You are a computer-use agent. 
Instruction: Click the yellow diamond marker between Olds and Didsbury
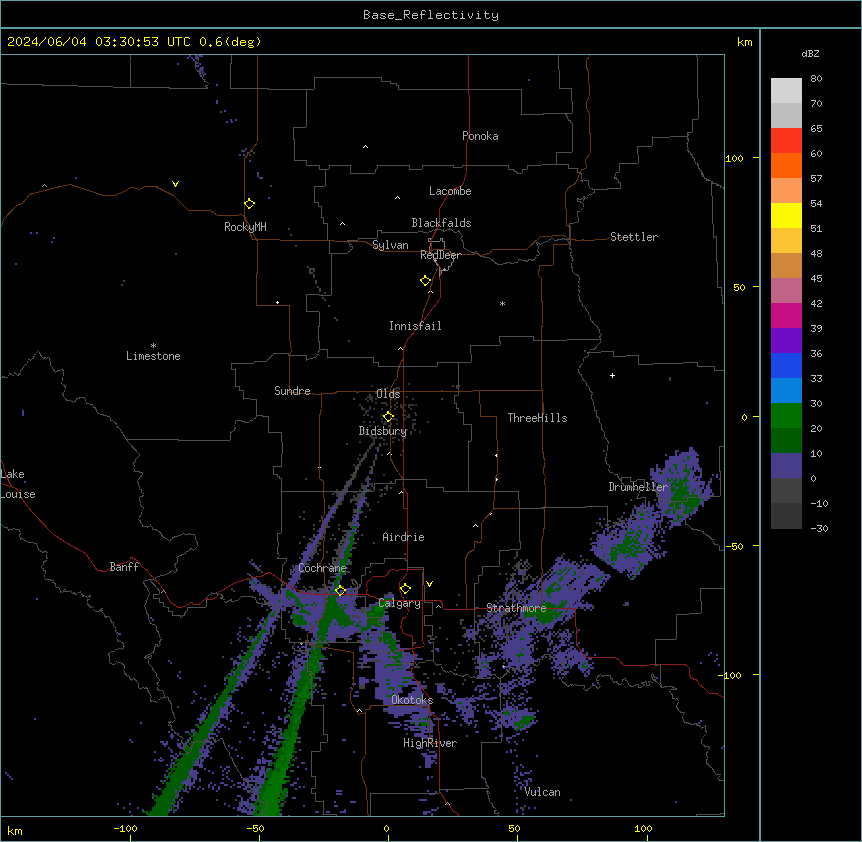[388, 417]
